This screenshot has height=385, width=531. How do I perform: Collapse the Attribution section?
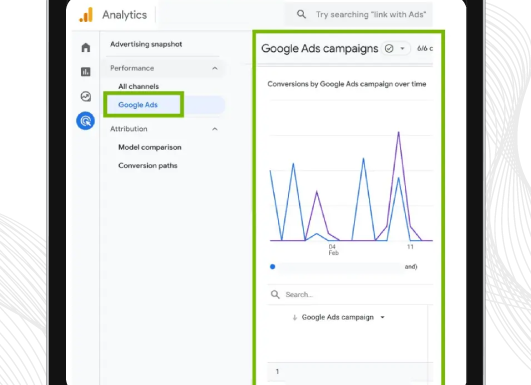click(215, 129)
